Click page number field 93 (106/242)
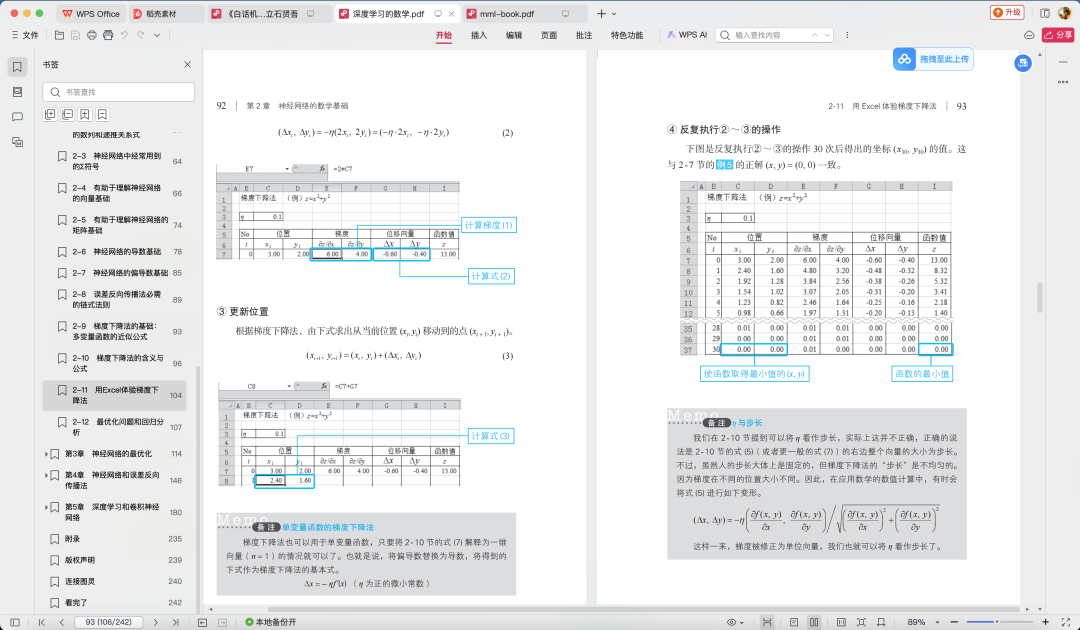This screenshot has width=1080, height=630. (109, 622)
